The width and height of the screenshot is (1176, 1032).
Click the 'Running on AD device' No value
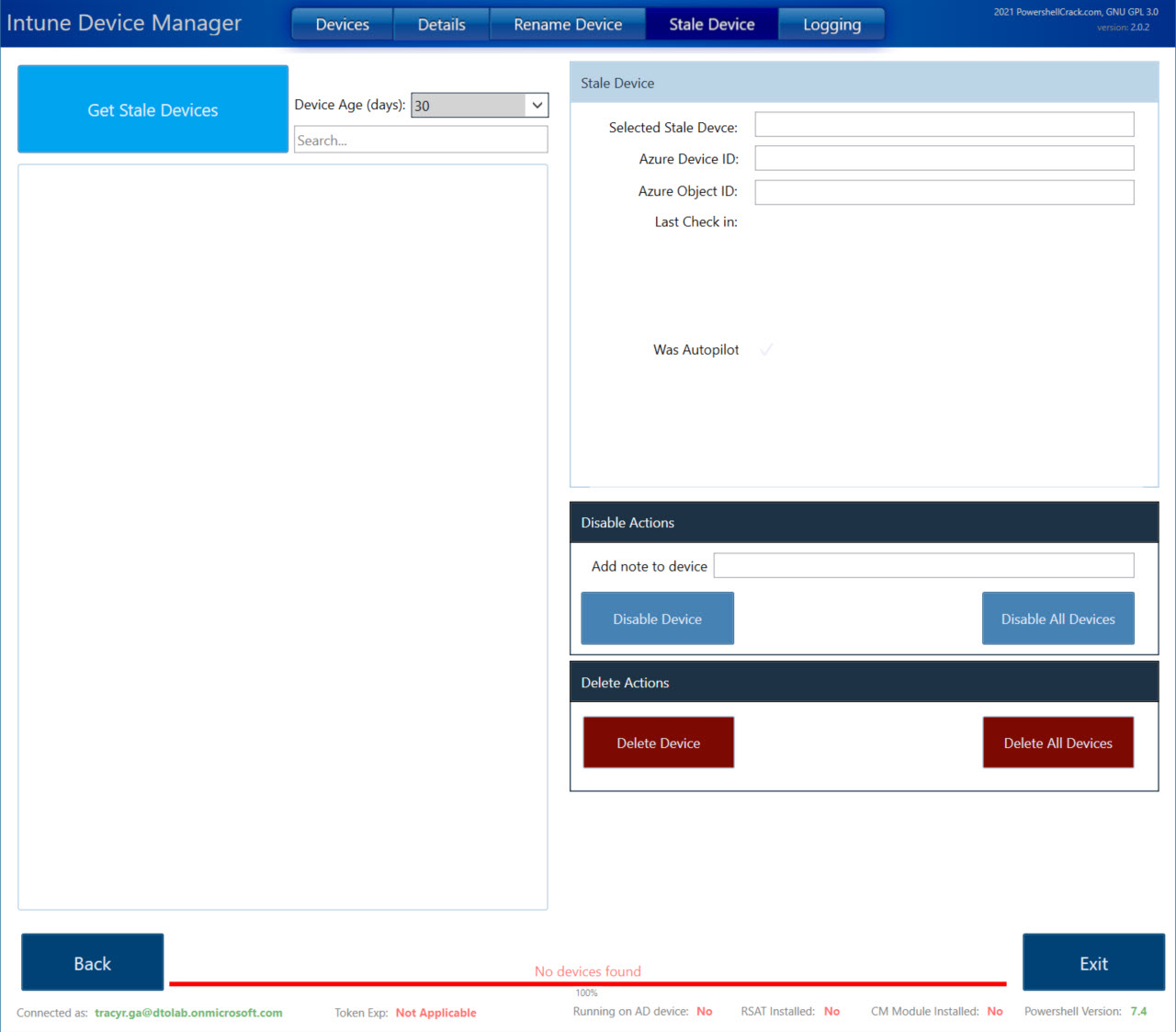[x=704, y=1011]
